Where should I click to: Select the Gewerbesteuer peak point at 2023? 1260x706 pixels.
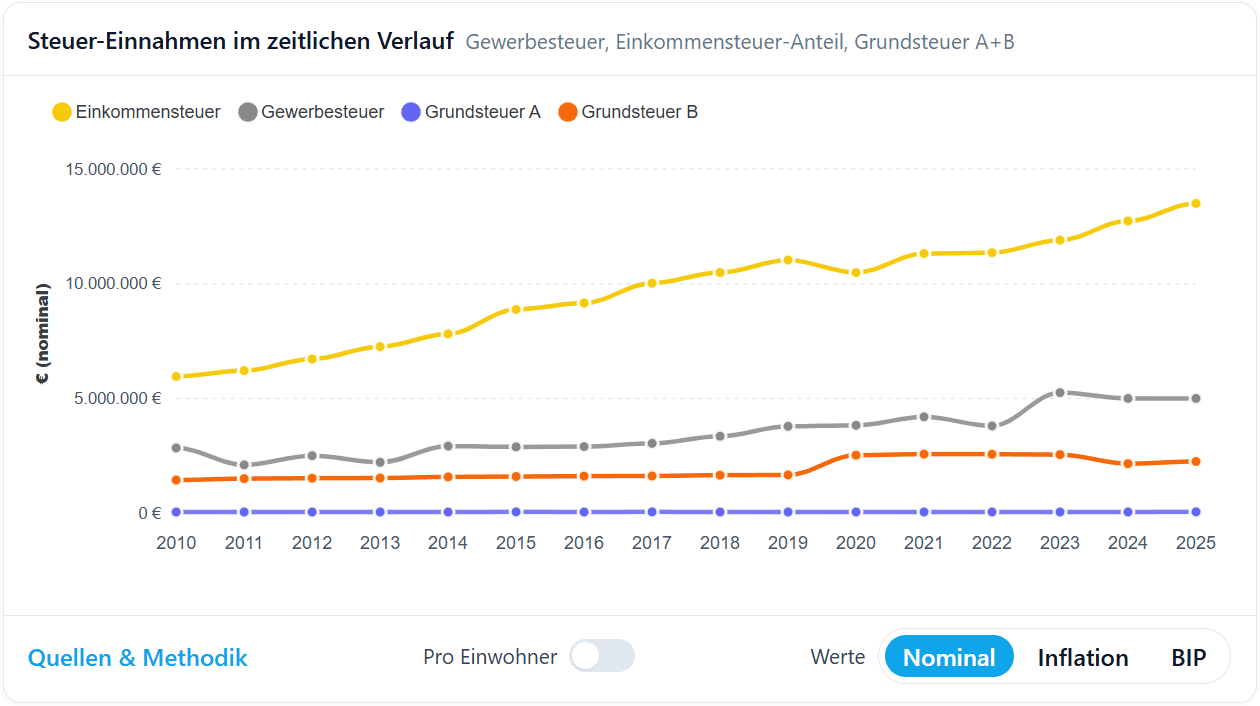[x=1059, y=391]
